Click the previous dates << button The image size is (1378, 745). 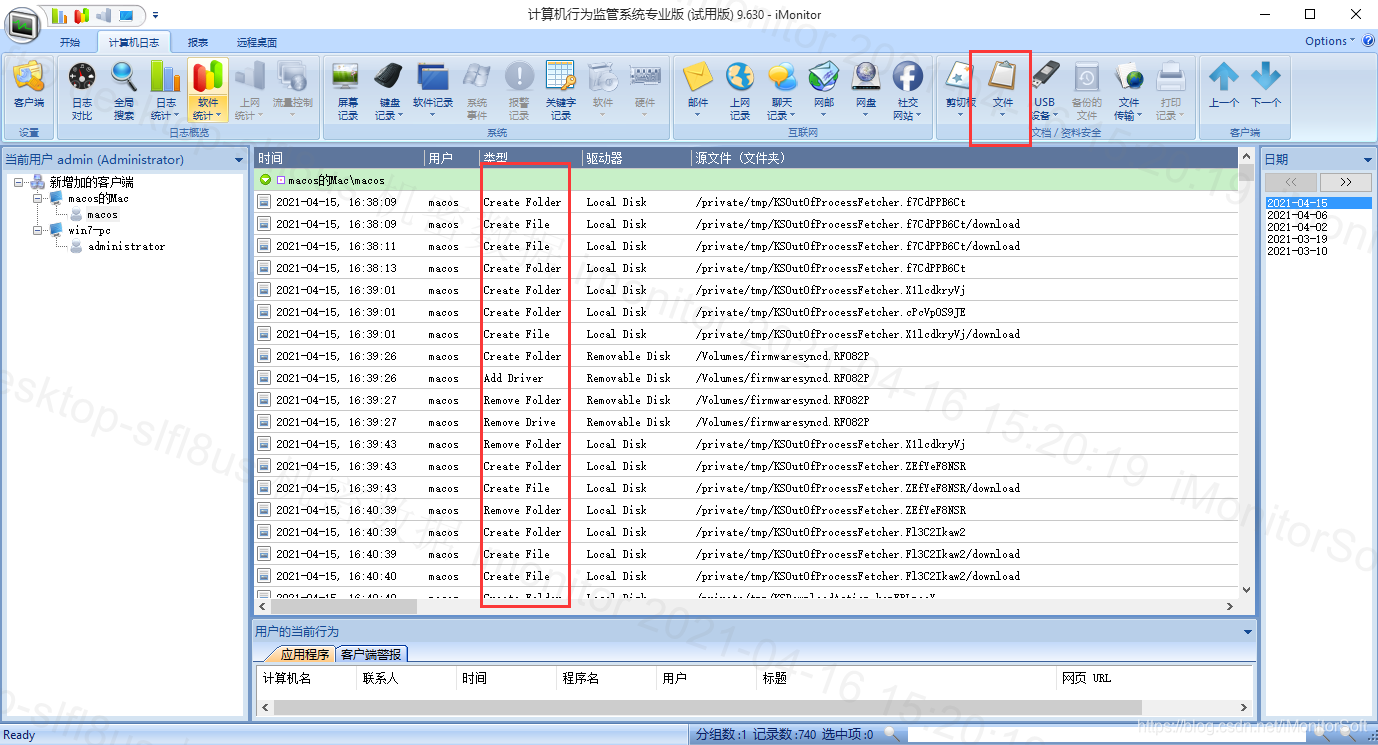[1290, 182]
